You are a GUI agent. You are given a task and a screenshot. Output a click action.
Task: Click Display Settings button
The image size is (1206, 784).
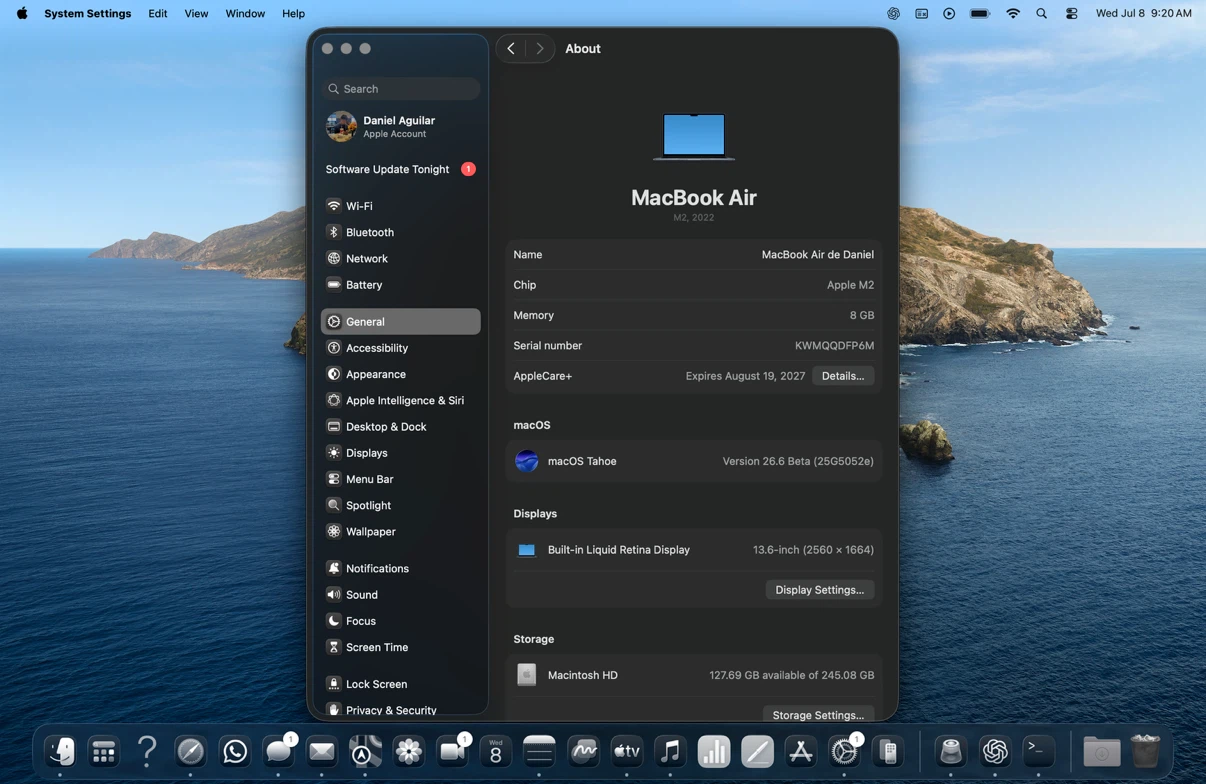[820, 590]
